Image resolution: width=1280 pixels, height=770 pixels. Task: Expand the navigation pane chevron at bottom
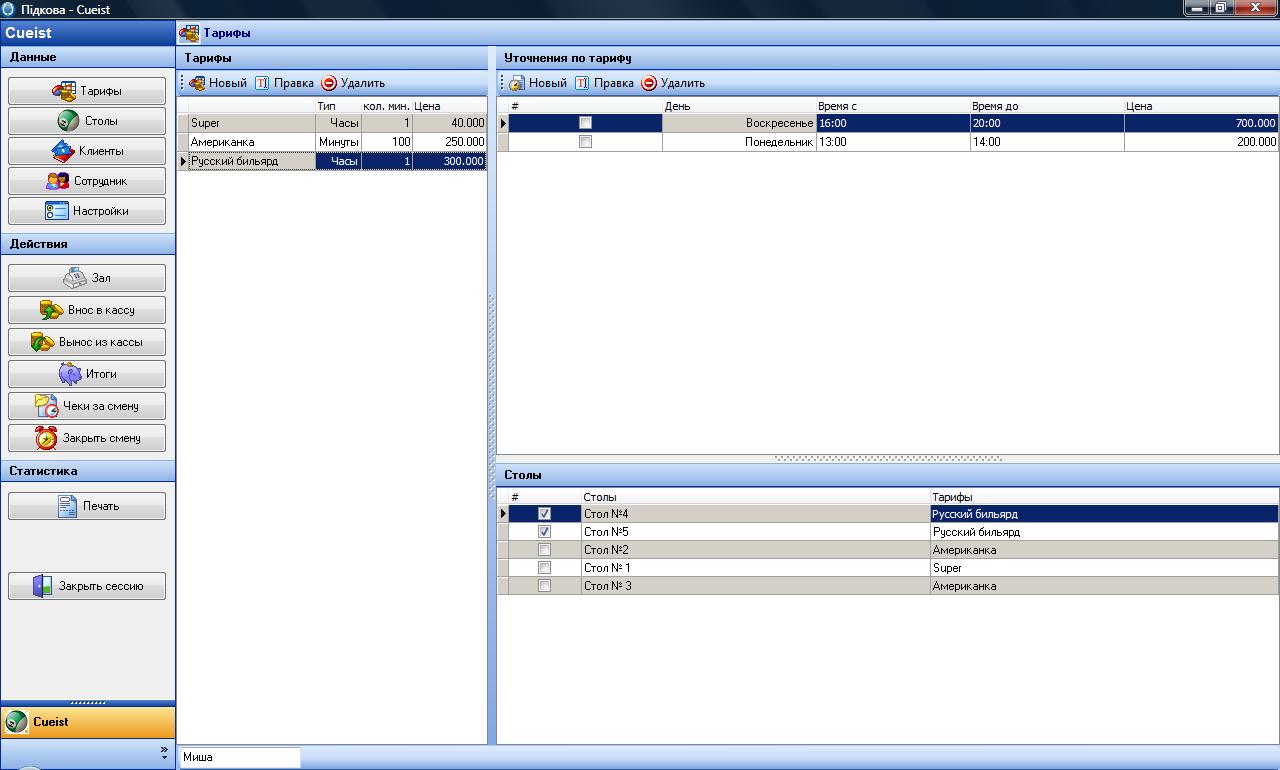tap(164, 751)
